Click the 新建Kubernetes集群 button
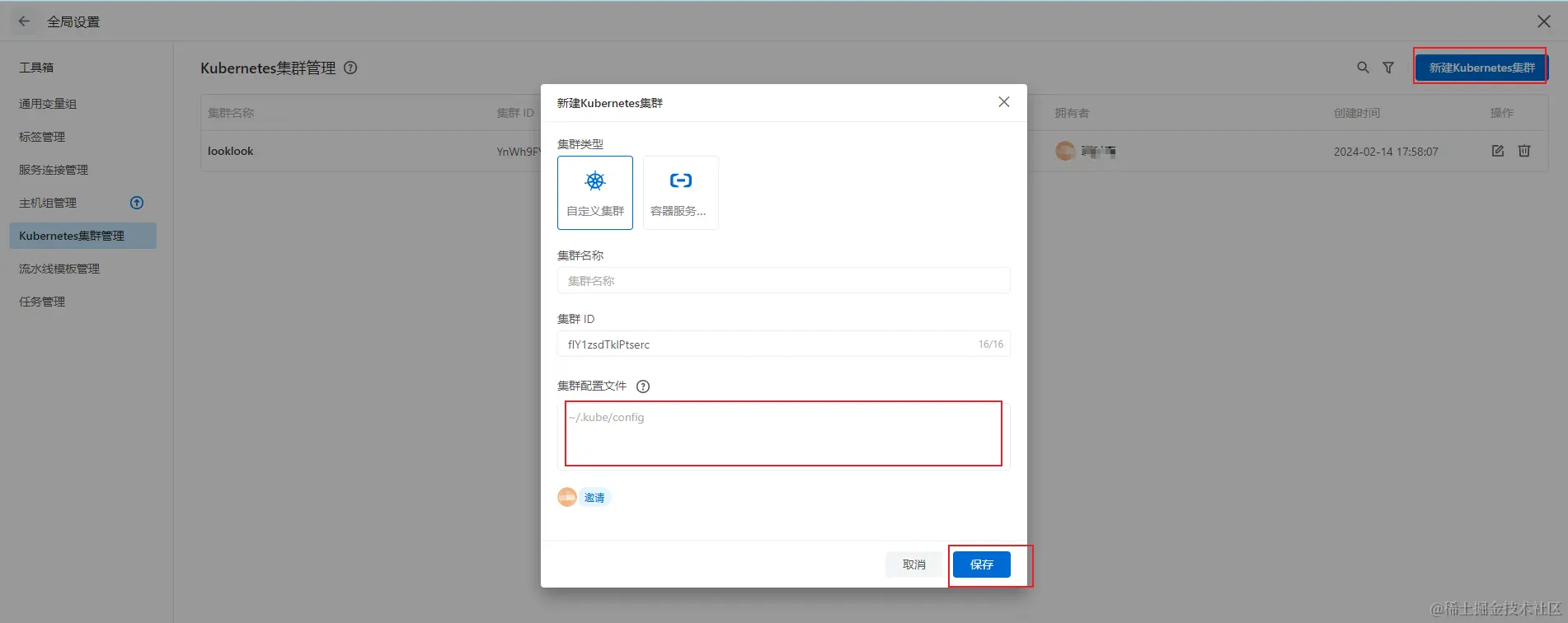Image resolution: width=1568 pixels, height=623 pixels. click(x=1481, y=68)
